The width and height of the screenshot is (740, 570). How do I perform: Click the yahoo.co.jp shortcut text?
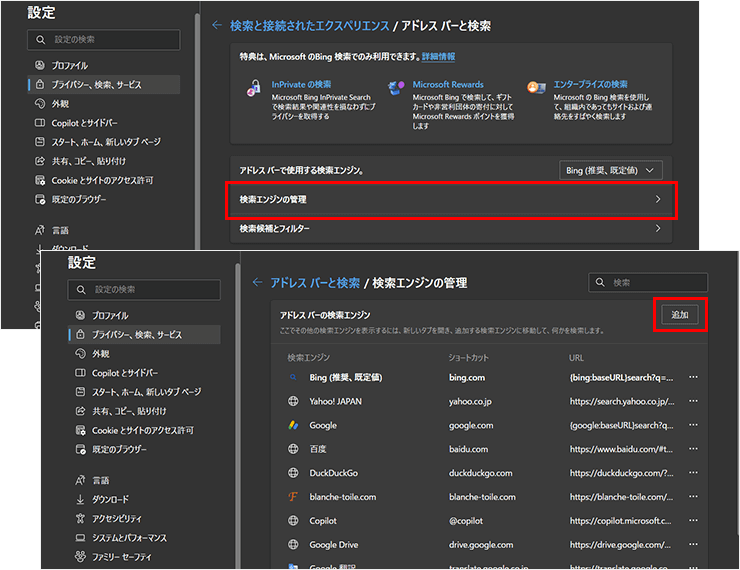click(470, 402)
